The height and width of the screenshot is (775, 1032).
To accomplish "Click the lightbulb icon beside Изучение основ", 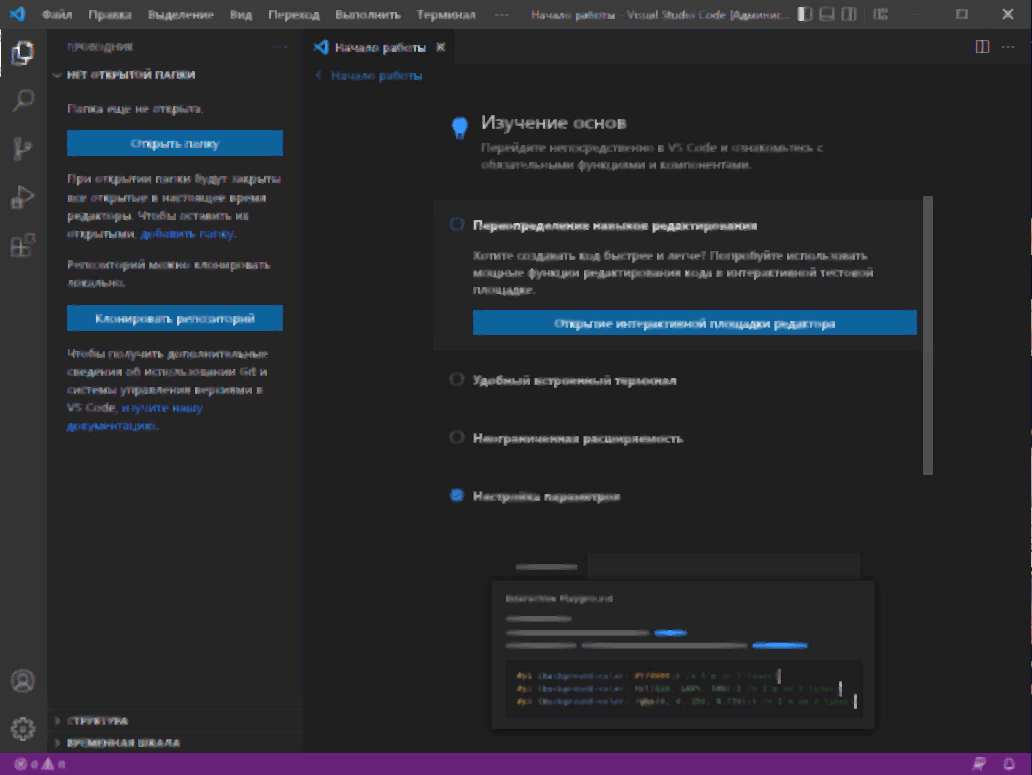I will 459,127.
